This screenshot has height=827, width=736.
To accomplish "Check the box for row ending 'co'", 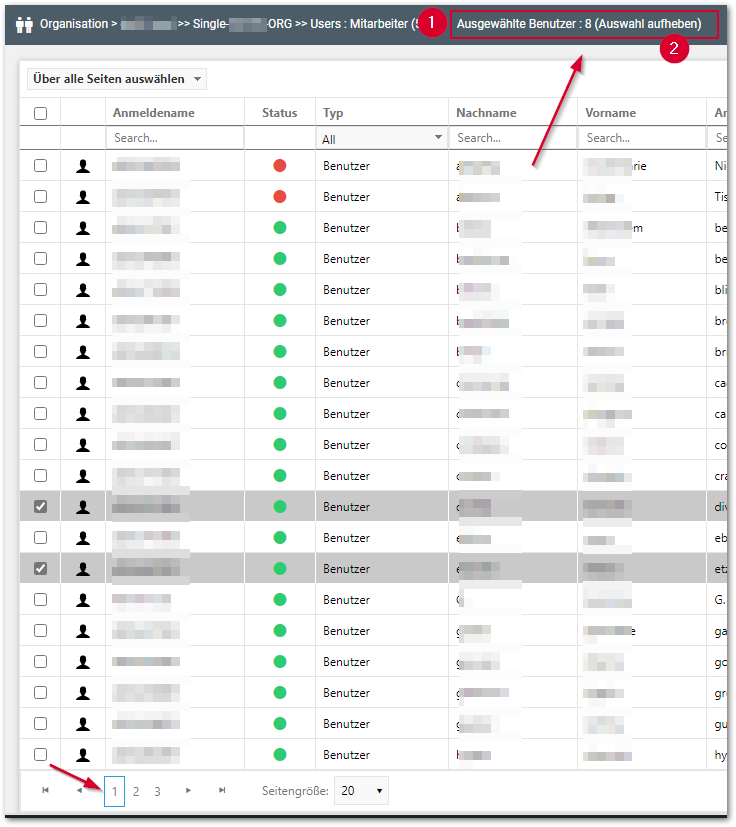I will pos(40,445).
